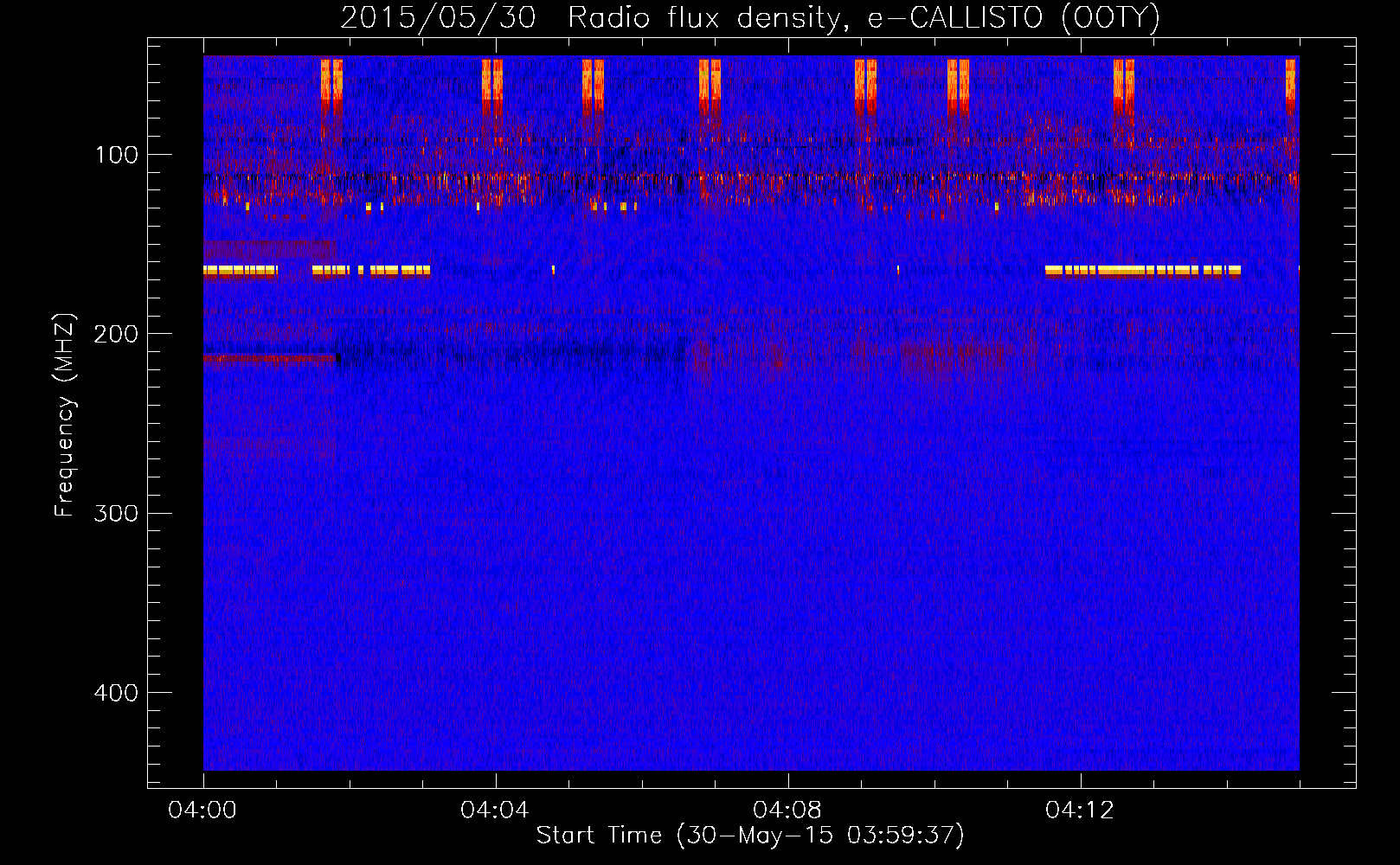Click the 100 frequency axis label
This screenshot has height=865, width=1400.
[116, 156]
